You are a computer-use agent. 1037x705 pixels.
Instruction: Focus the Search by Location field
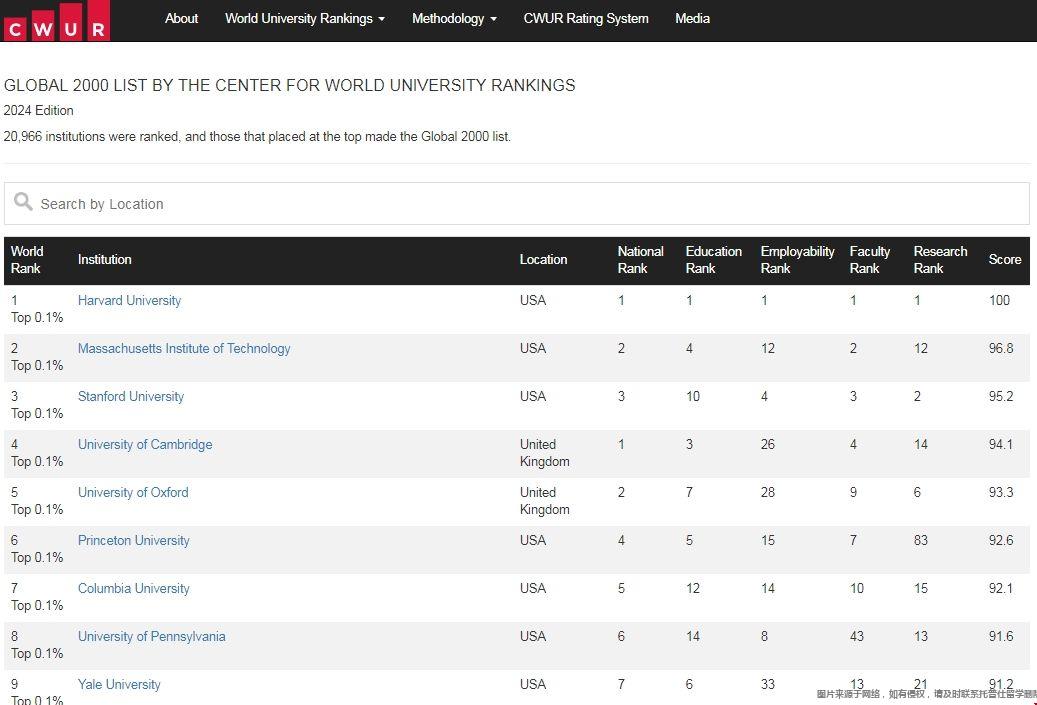[530, 204]
